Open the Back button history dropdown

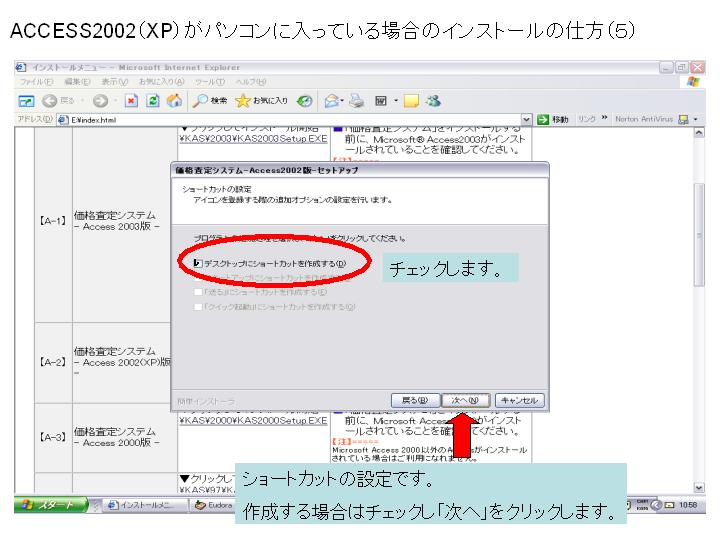[x=82, y=101]
